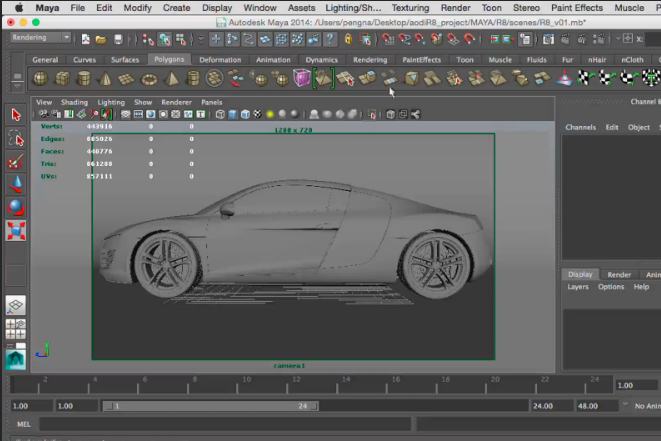The image size is (661, 441).
Task: Create a polygon plane from the shelf
Action: click(x=127, y=78)
